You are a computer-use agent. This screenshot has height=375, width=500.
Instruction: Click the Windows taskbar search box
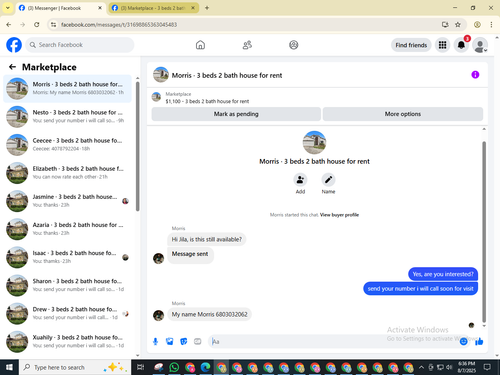point(75,367)
